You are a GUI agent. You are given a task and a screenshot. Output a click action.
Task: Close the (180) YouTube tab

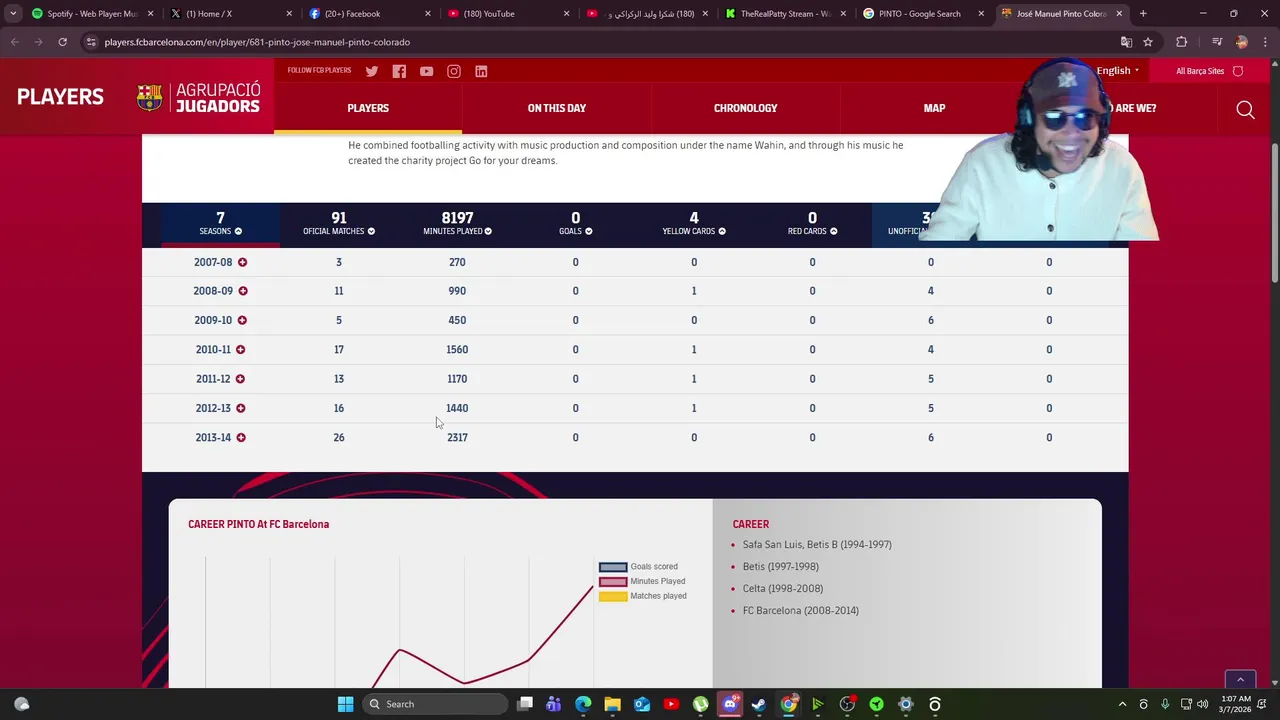(x=566, y=14)
